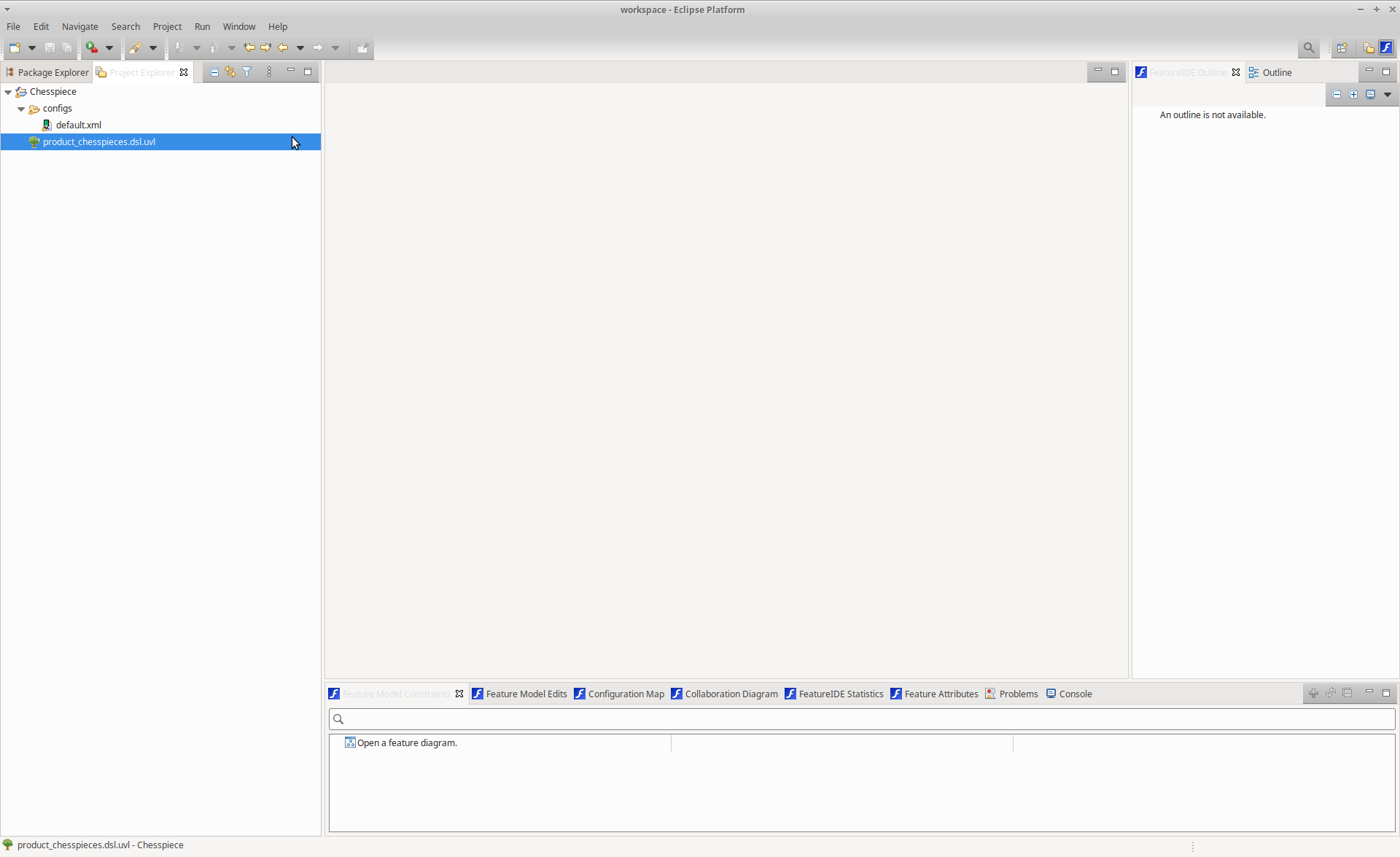1400x857 pixels.
Task: Collapse all nodes in Package Explorer
Action: [214, 71]
